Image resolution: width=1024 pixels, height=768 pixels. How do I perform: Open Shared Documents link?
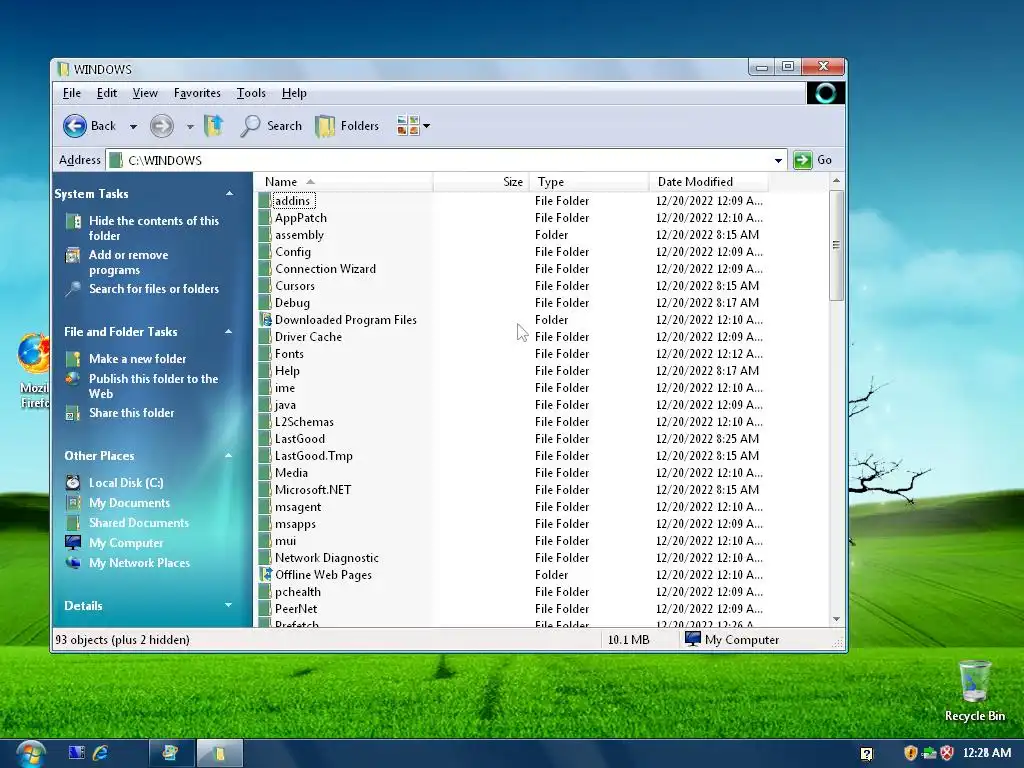pos(138,522)
